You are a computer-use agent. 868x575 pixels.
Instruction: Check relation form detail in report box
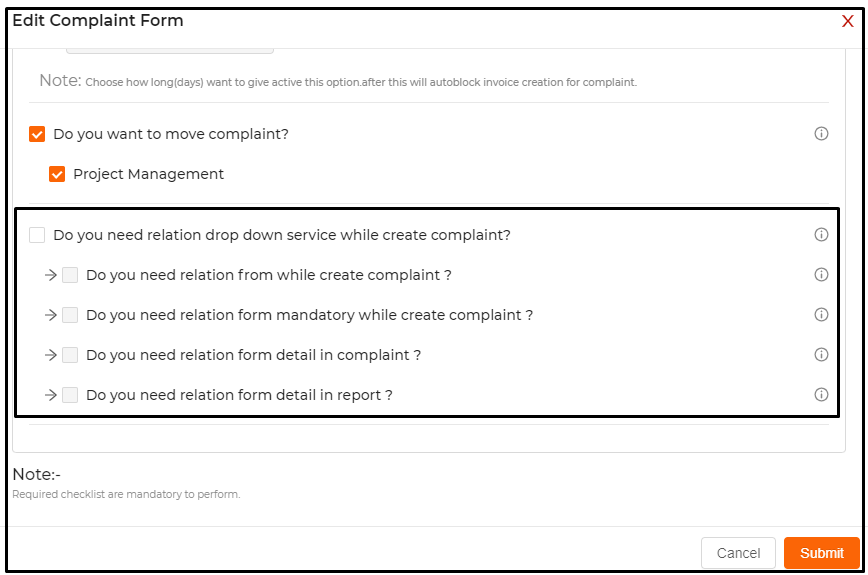click(x=70, y=395)
